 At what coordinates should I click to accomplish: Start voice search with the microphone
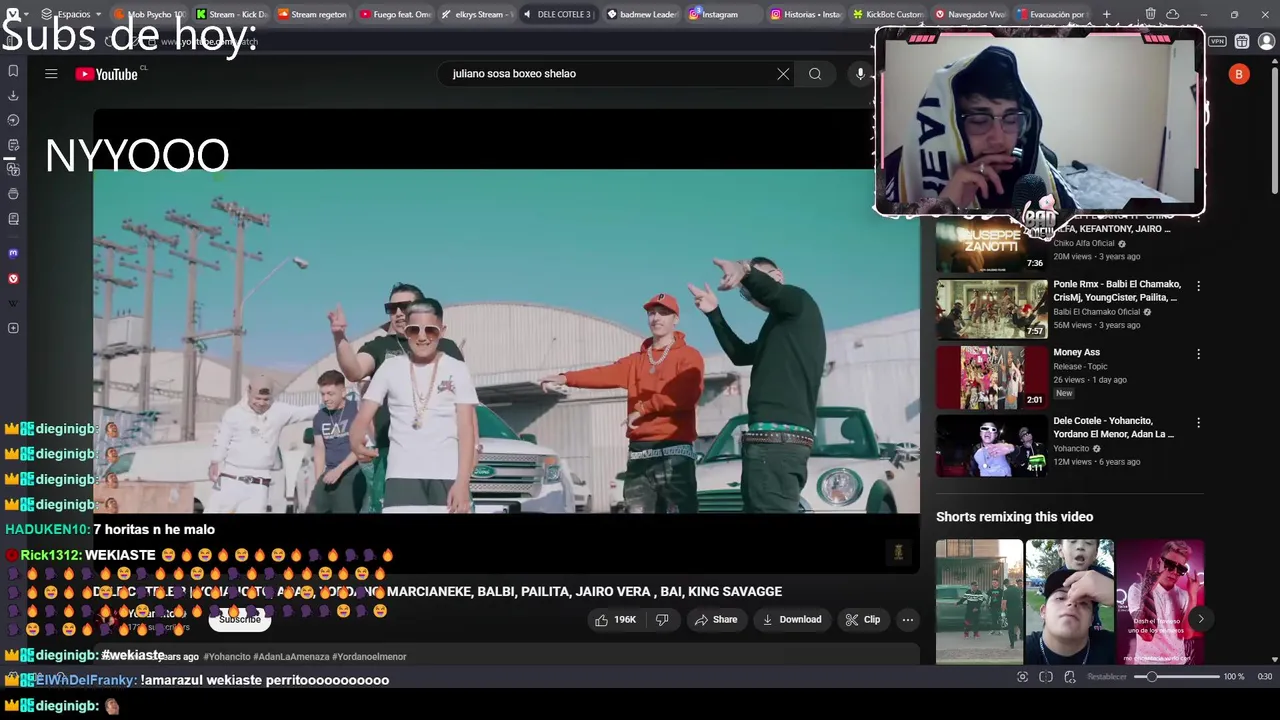tap(859, 74)
